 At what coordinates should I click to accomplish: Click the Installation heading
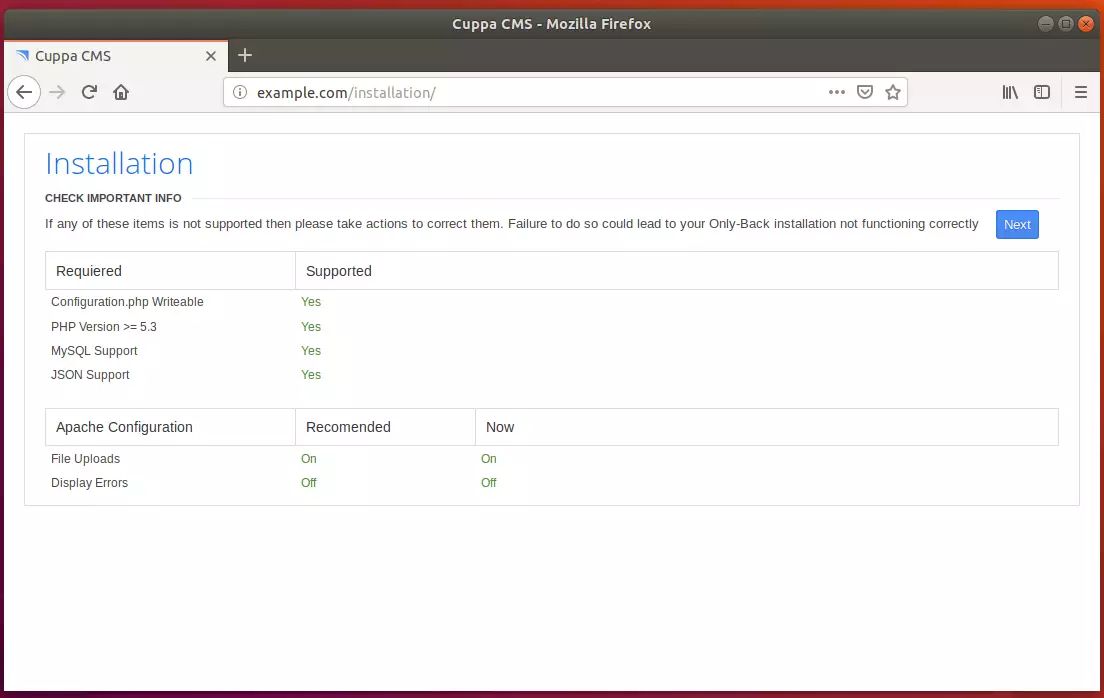[119, 163]
